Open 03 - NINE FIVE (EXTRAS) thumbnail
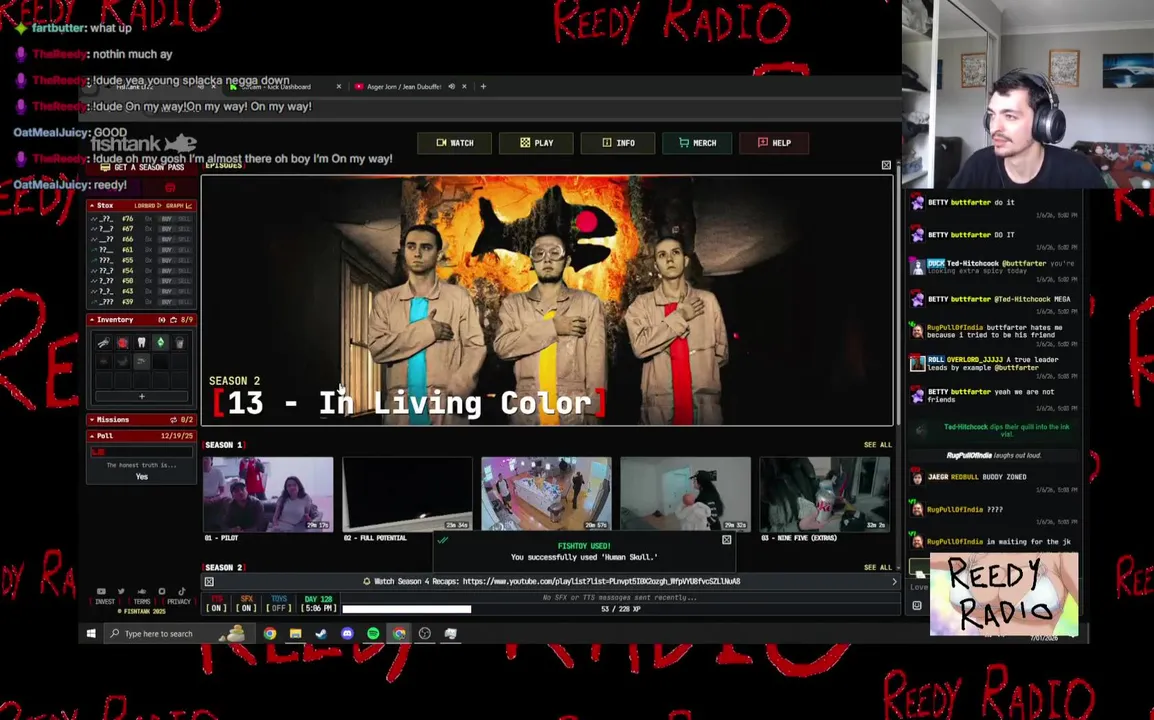 tap(824, 494)
